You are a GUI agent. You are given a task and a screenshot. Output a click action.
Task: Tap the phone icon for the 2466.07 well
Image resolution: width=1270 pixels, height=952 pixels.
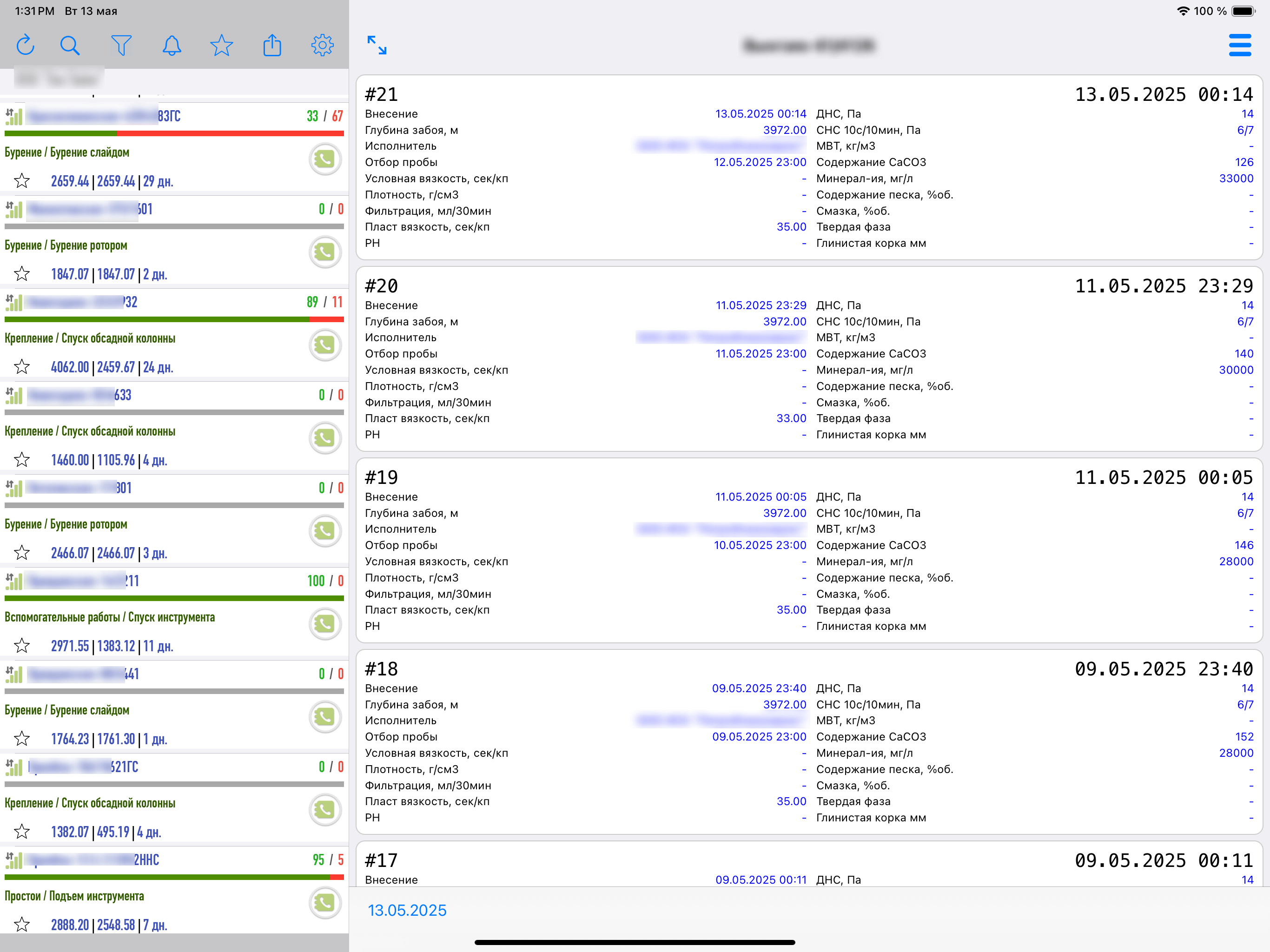click(325, 531)
